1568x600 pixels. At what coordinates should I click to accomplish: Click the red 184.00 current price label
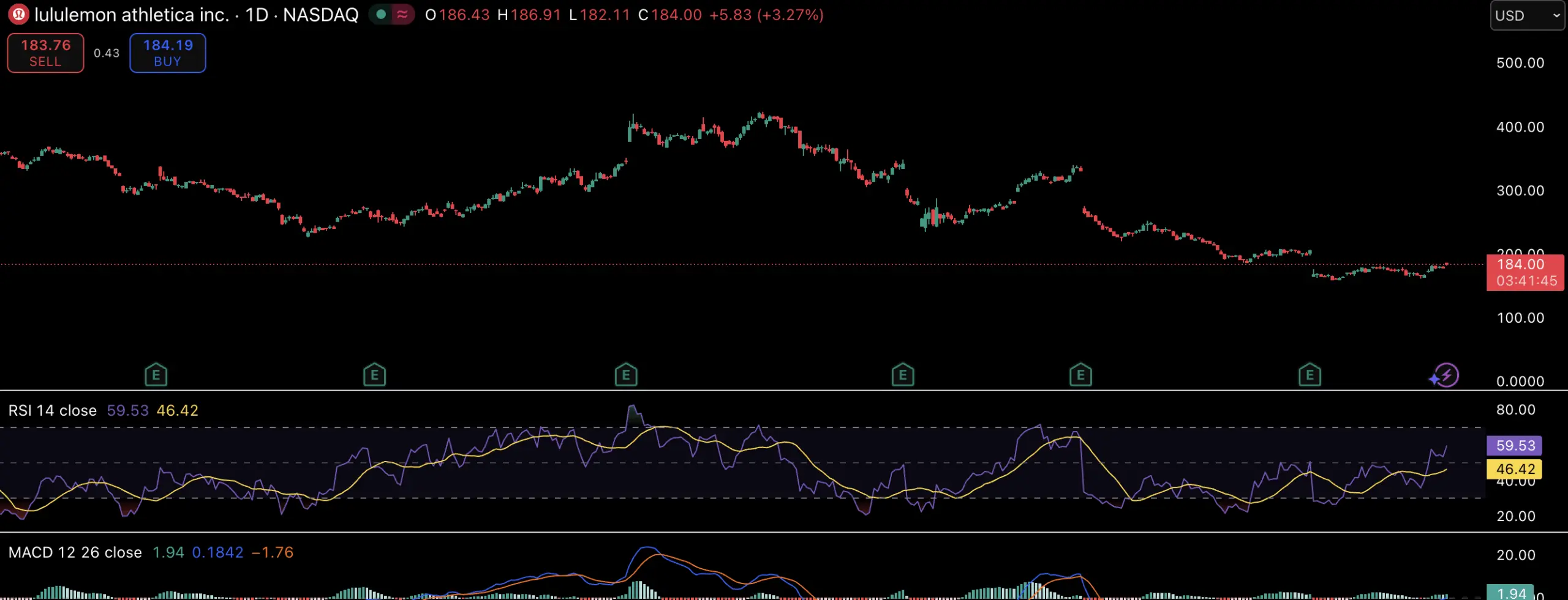tap(1525, 272)
